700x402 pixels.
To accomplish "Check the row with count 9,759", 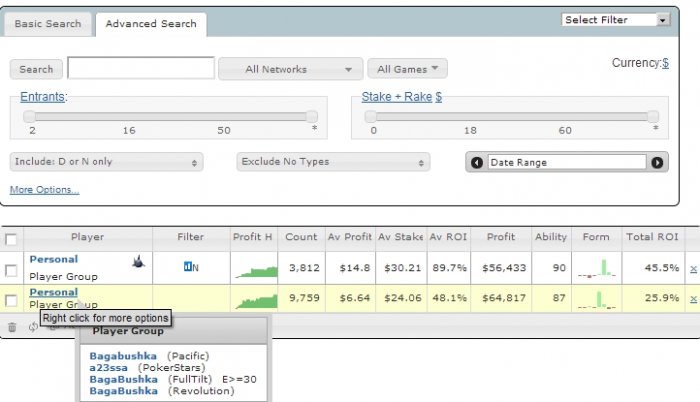I will tap(11, 301).
